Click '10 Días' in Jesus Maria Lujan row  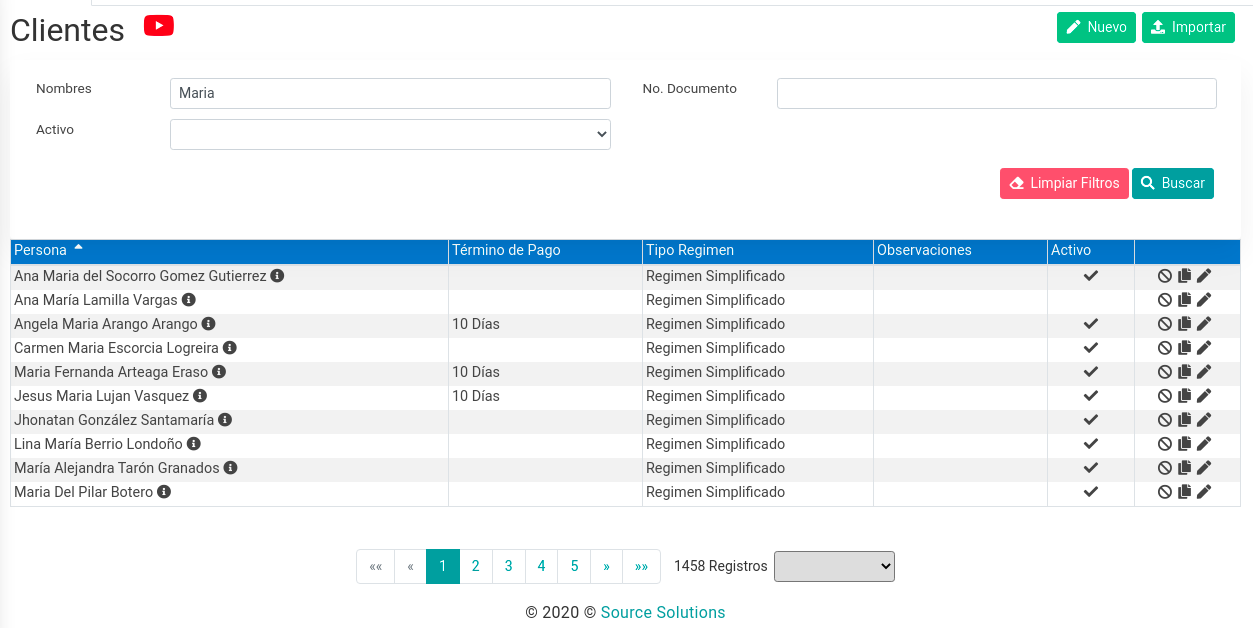coord(476,396)
